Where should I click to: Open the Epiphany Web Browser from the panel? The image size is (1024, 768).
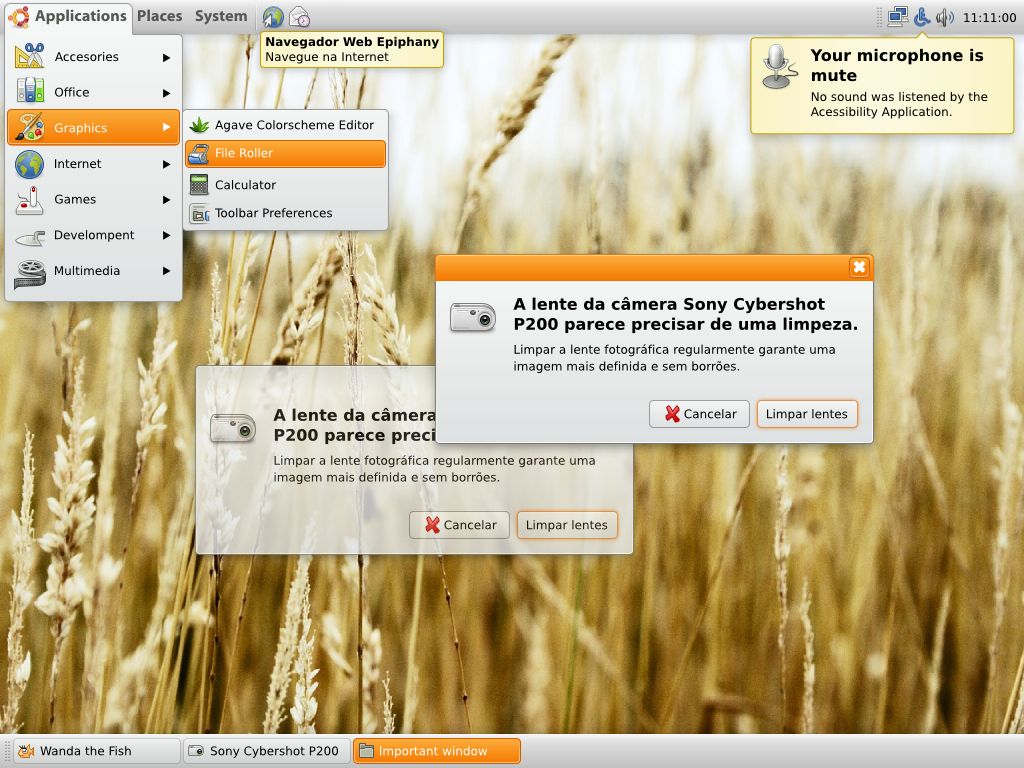(274, 16)
